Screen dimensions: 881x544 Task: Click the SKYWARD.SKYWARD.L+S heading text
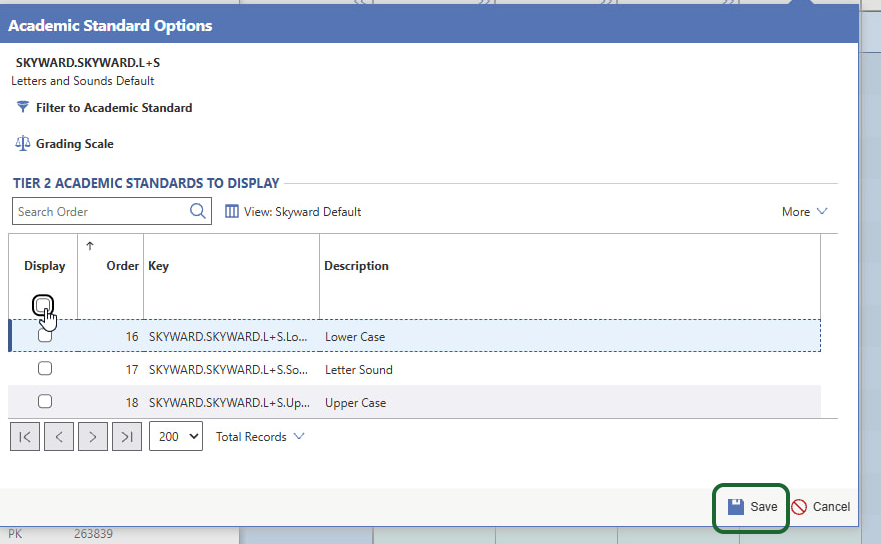(x=88, y=62)
